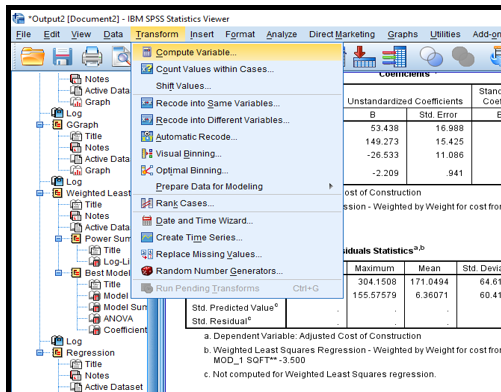This screenshot has height=392, width=501.
Task: Open the Data menu
Action: click(113, 34)
